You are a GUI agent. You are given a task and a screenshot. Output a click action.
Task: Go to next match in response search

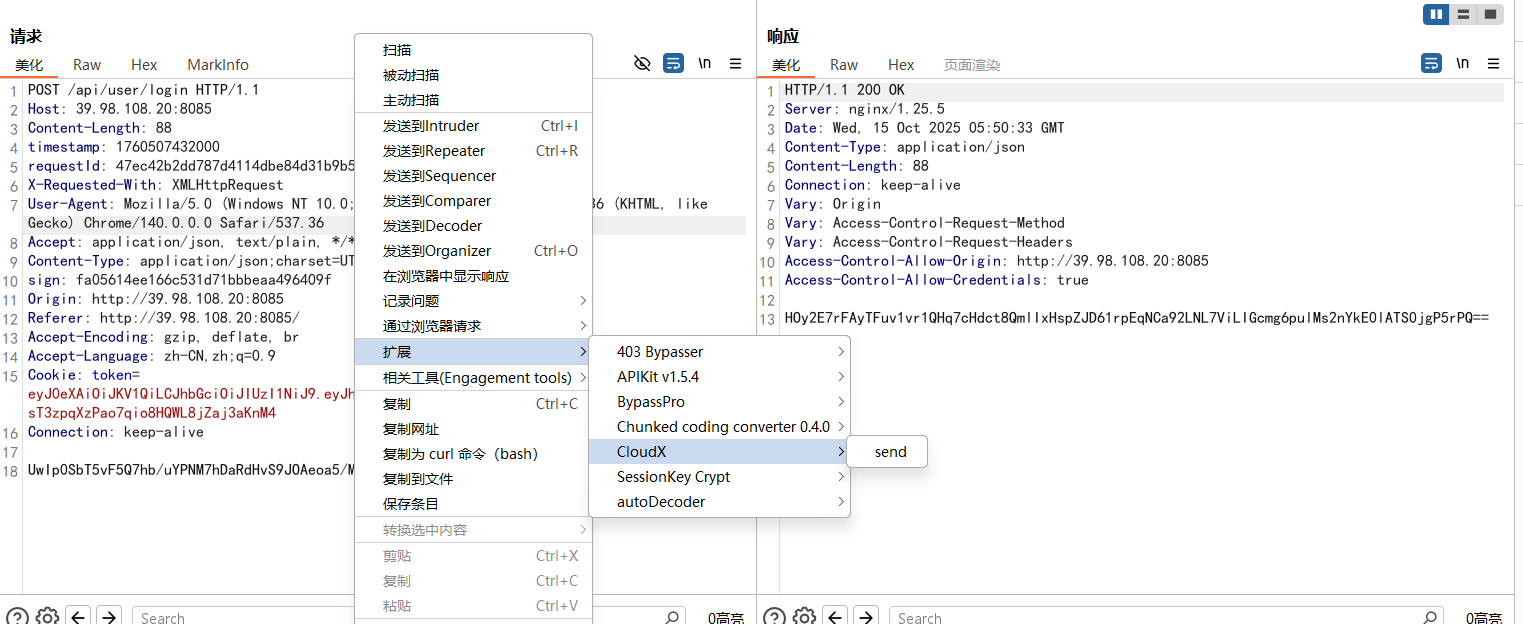866,616
